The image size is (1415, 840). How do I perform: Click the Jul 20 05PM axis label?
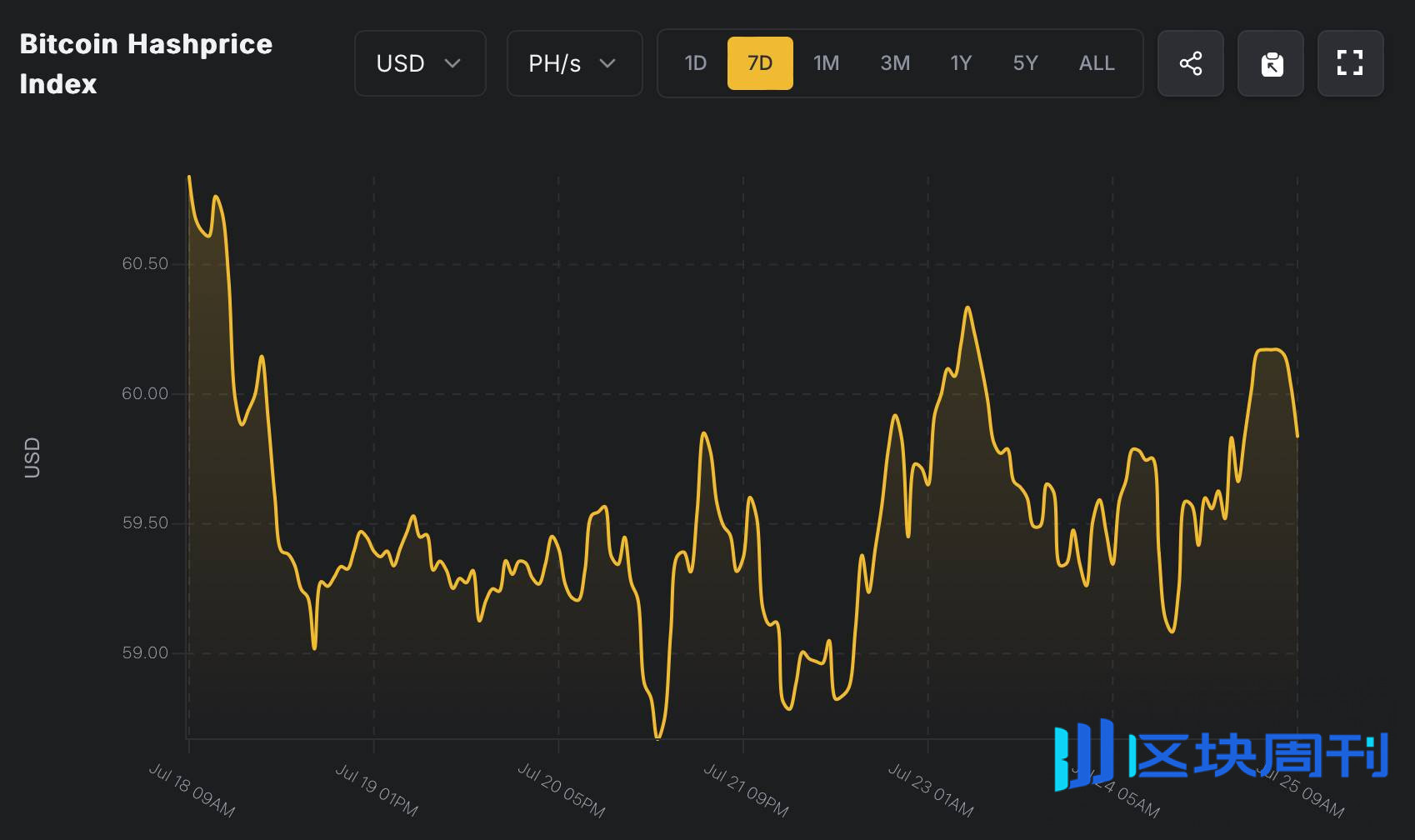[561, 790]
